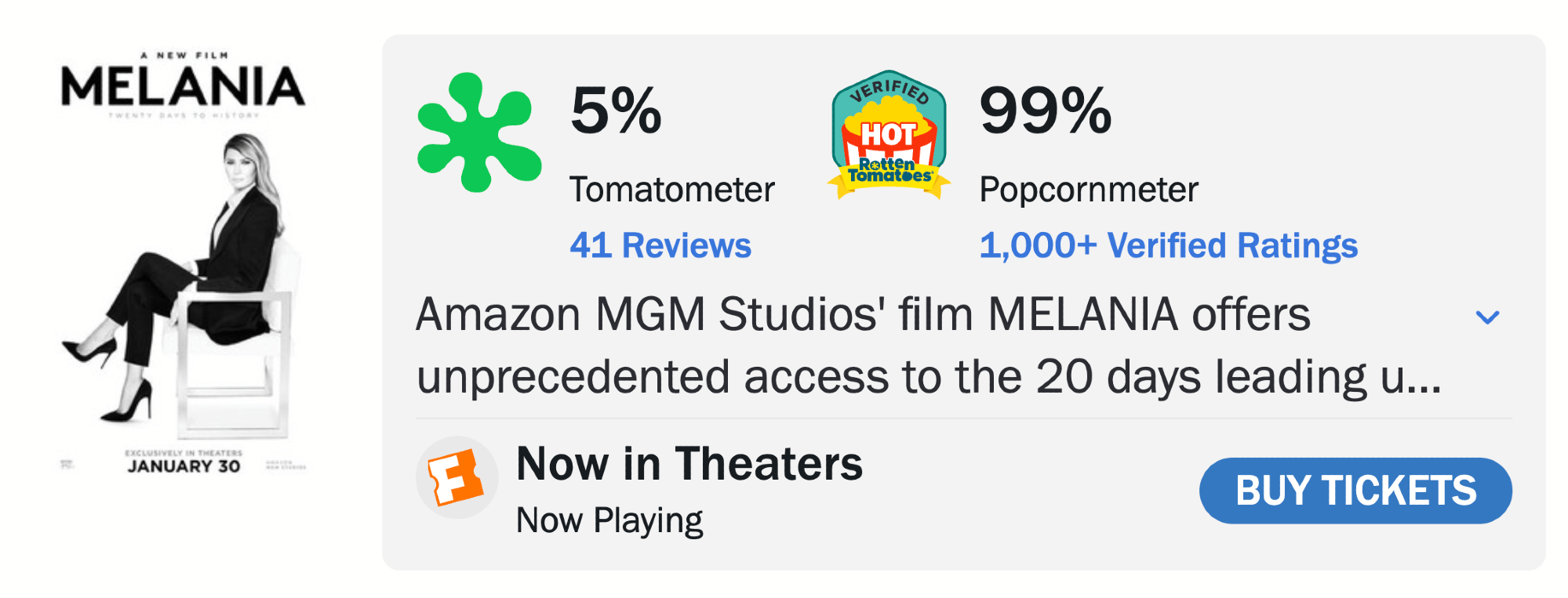Open the 41 Reviews link

point(660,245)
